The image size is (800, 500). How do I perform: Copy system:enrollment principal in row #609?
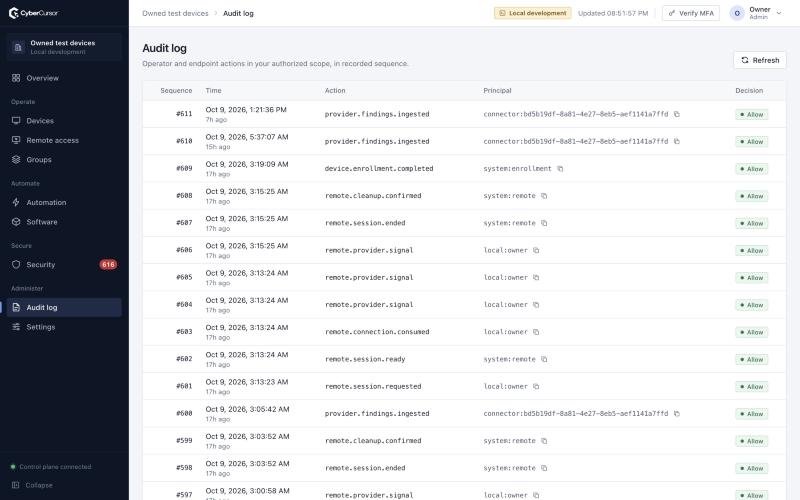[560, 169]
